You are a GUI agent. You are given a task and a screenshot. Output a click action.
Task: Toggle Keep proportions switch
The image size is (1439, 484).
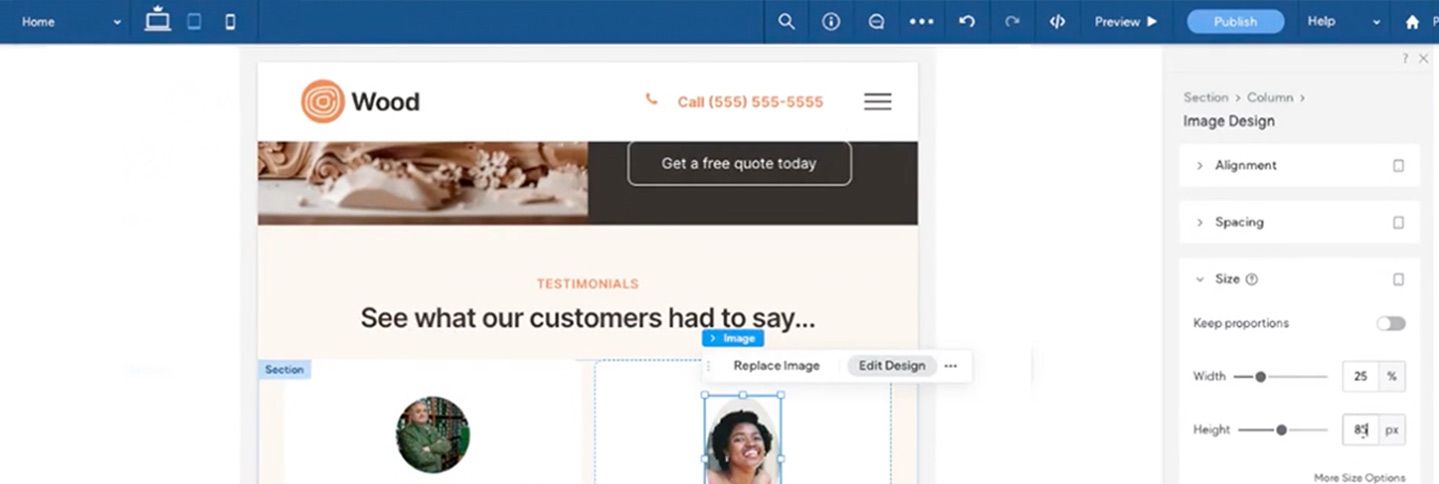pos(1391,323)
